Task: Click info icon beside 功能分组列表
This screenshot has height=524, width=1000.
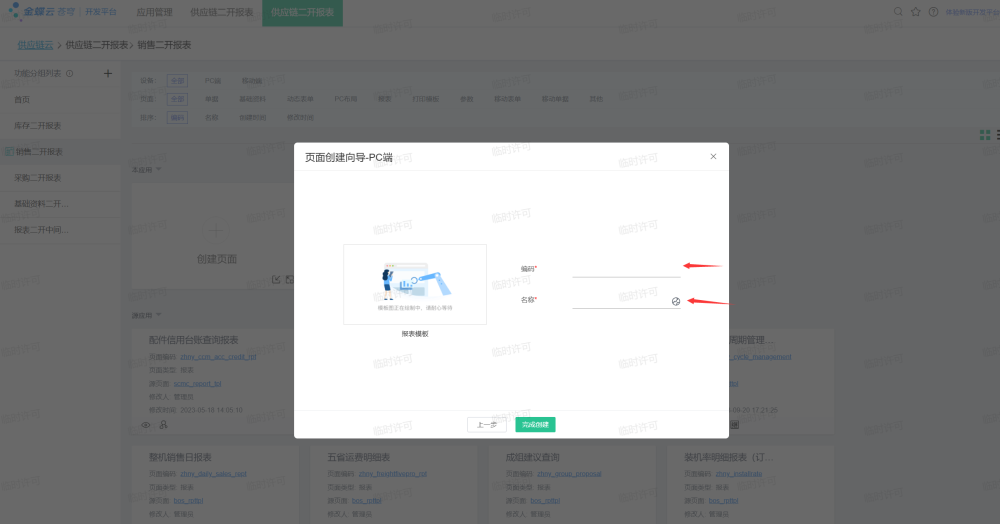Action: (x=70, y=73)
